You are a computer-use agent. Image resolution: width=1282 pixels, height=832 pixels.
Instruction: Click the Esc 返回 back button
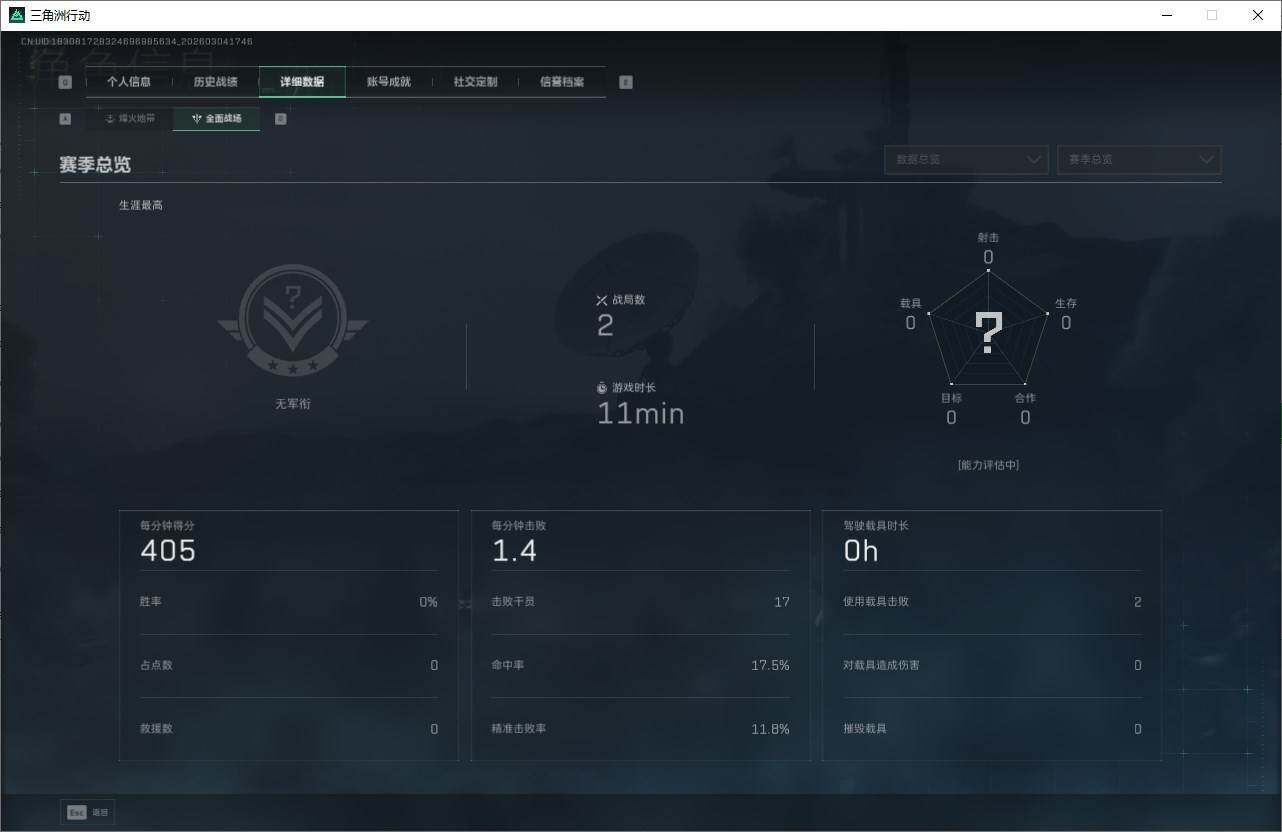(x=88, y=813)
